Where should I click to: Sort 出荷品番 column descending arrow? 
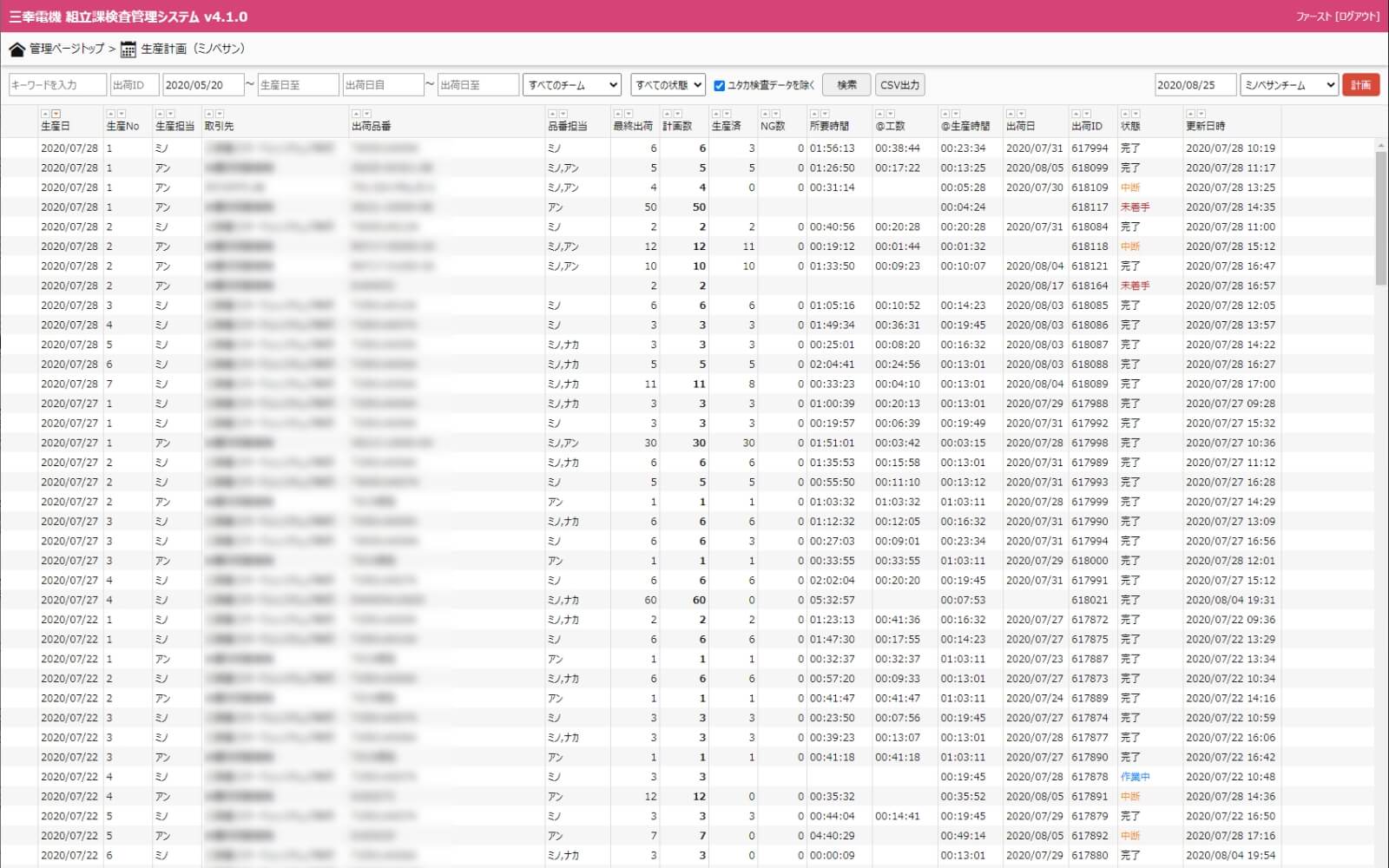(366, 114)
